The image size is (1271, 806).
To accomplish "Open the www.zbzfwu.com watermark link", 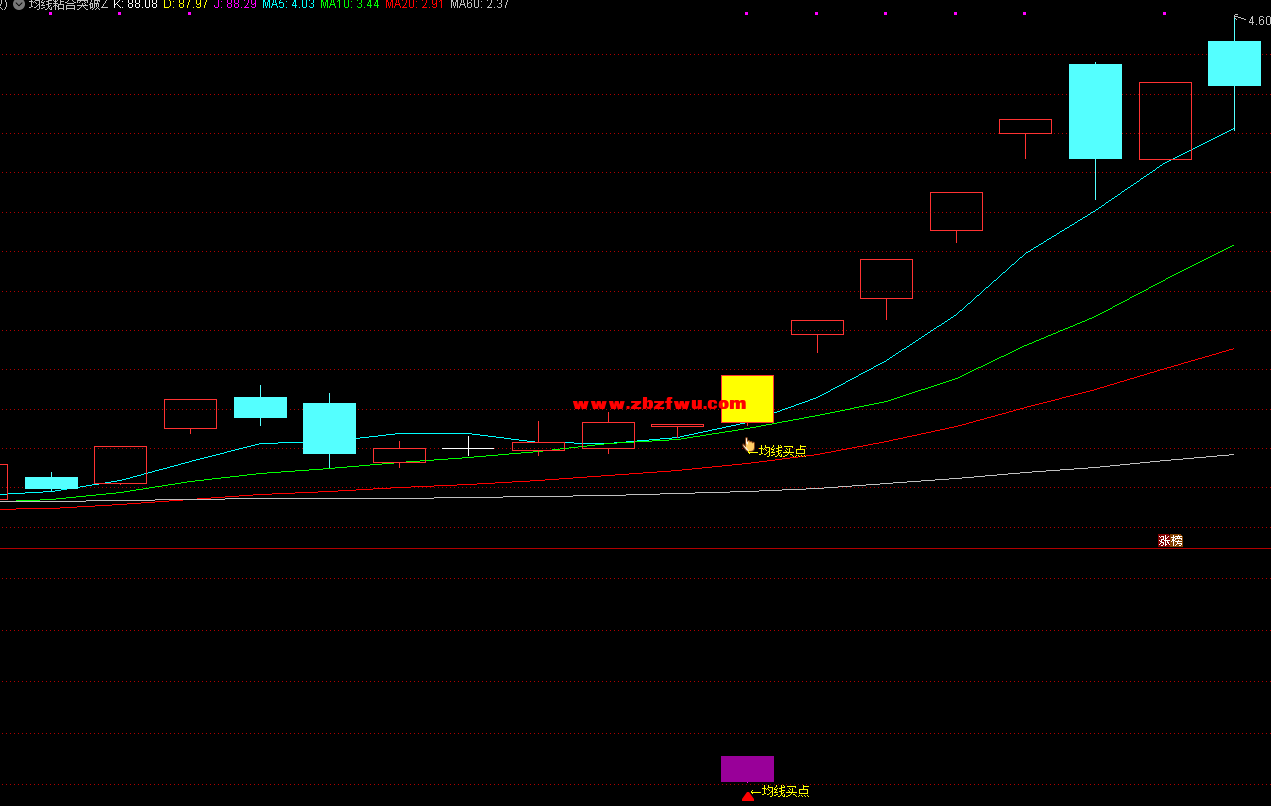I will tap(659, 404).
